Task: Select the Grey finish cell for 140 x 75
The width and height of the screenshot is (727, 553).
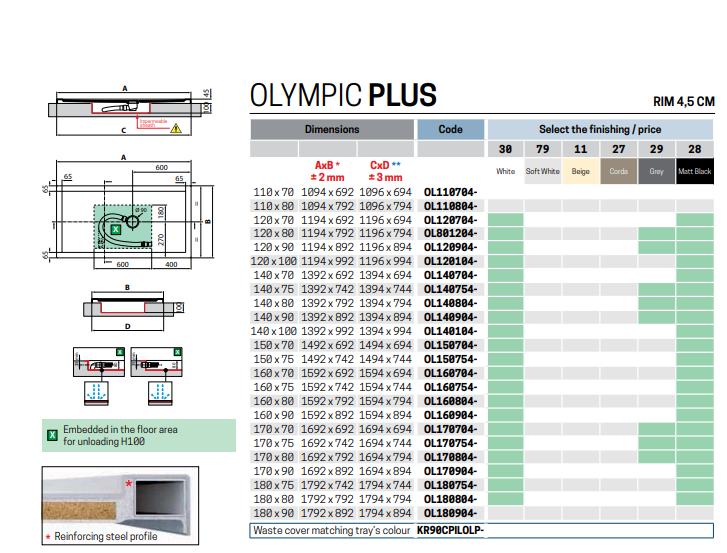Action: pyautogui.click(x=657, y=289)
